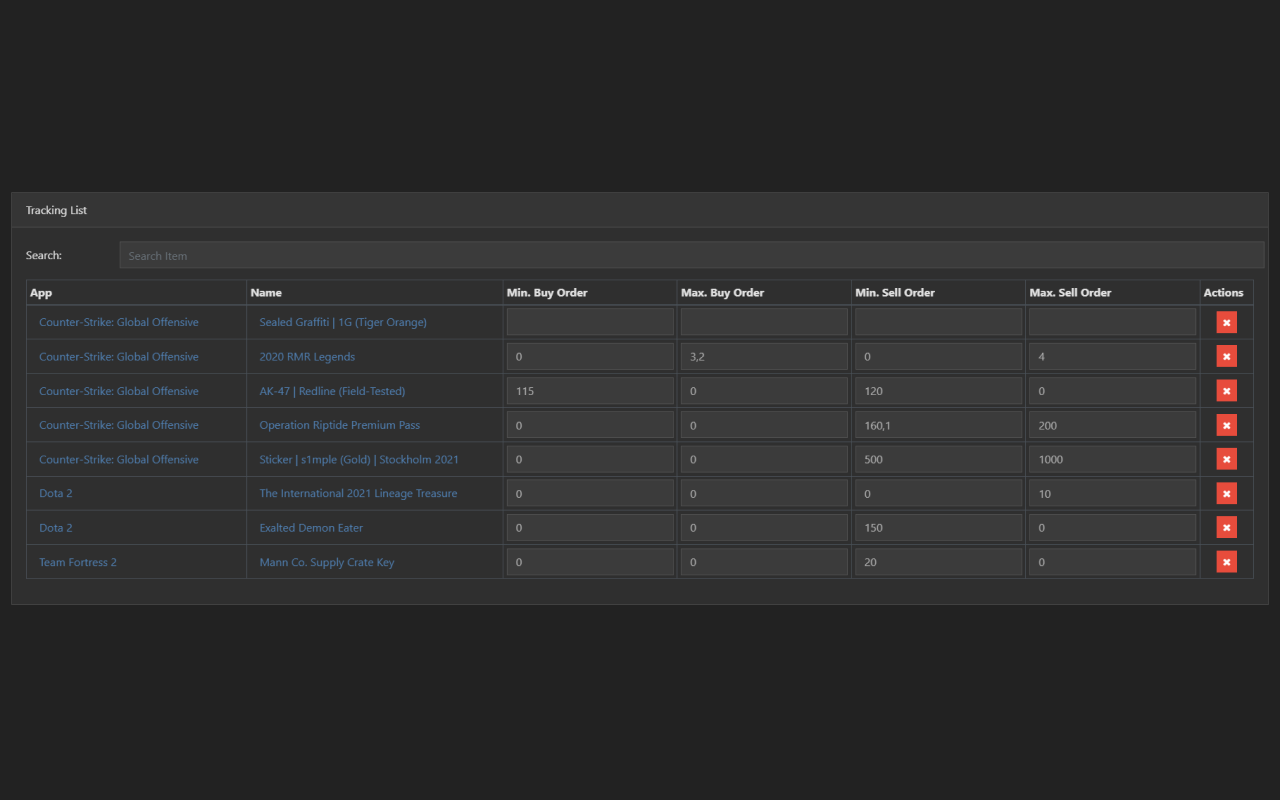The width and height of the screenshot is (1280, 800).
Task: Edit Max. Sell Order for Sealed Graffiti
Action: (x=1112, y=322)
